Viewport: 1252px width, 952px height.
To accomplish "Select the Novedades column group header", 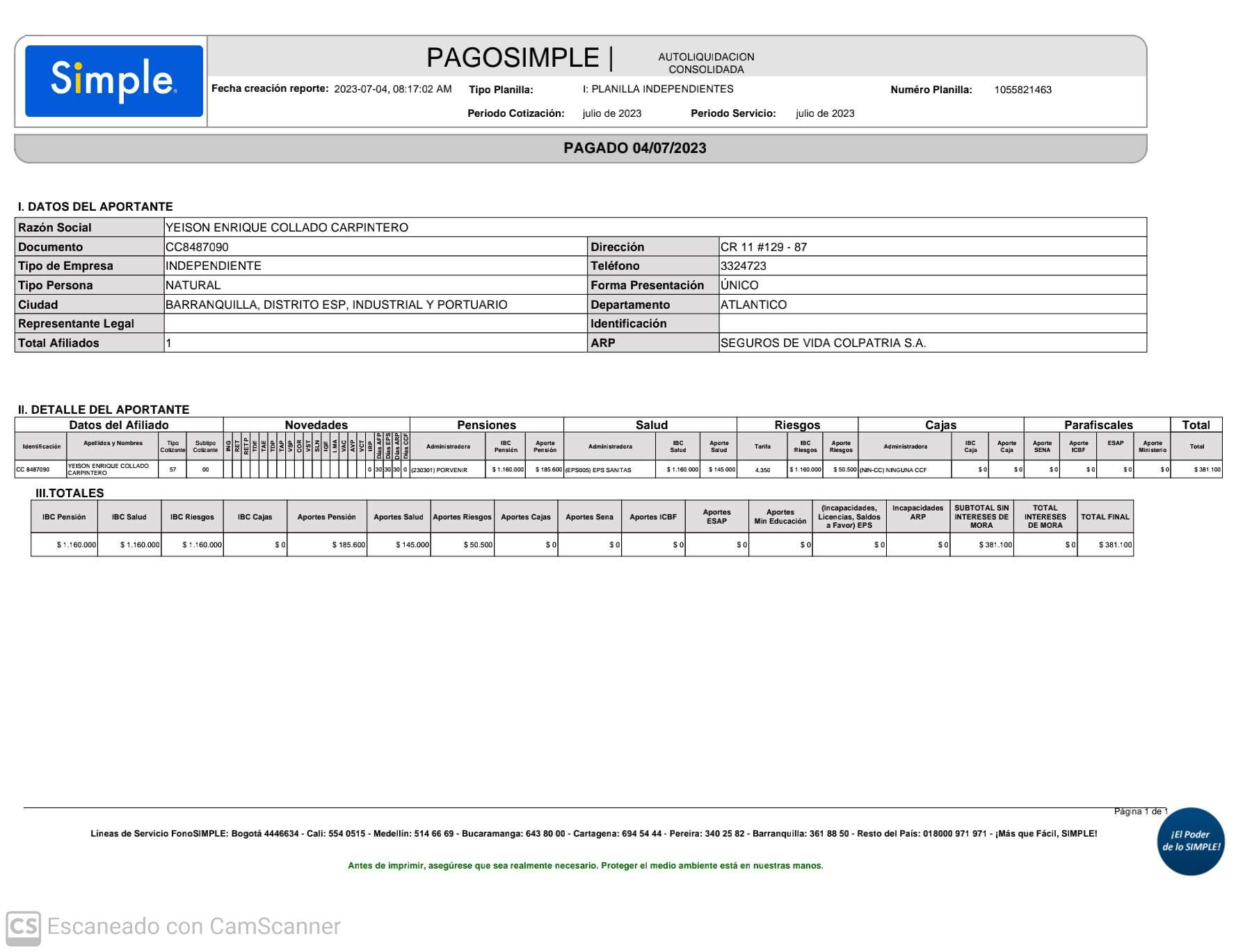I will tap(316, 425).
